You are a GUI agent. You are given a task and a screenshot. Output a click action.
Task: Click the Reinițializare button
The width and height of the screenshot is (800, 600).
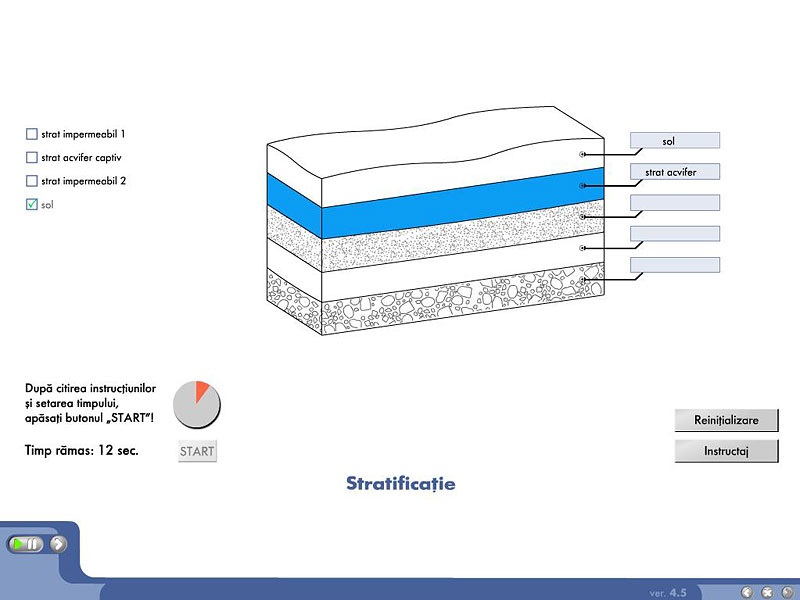coord(726,420)
